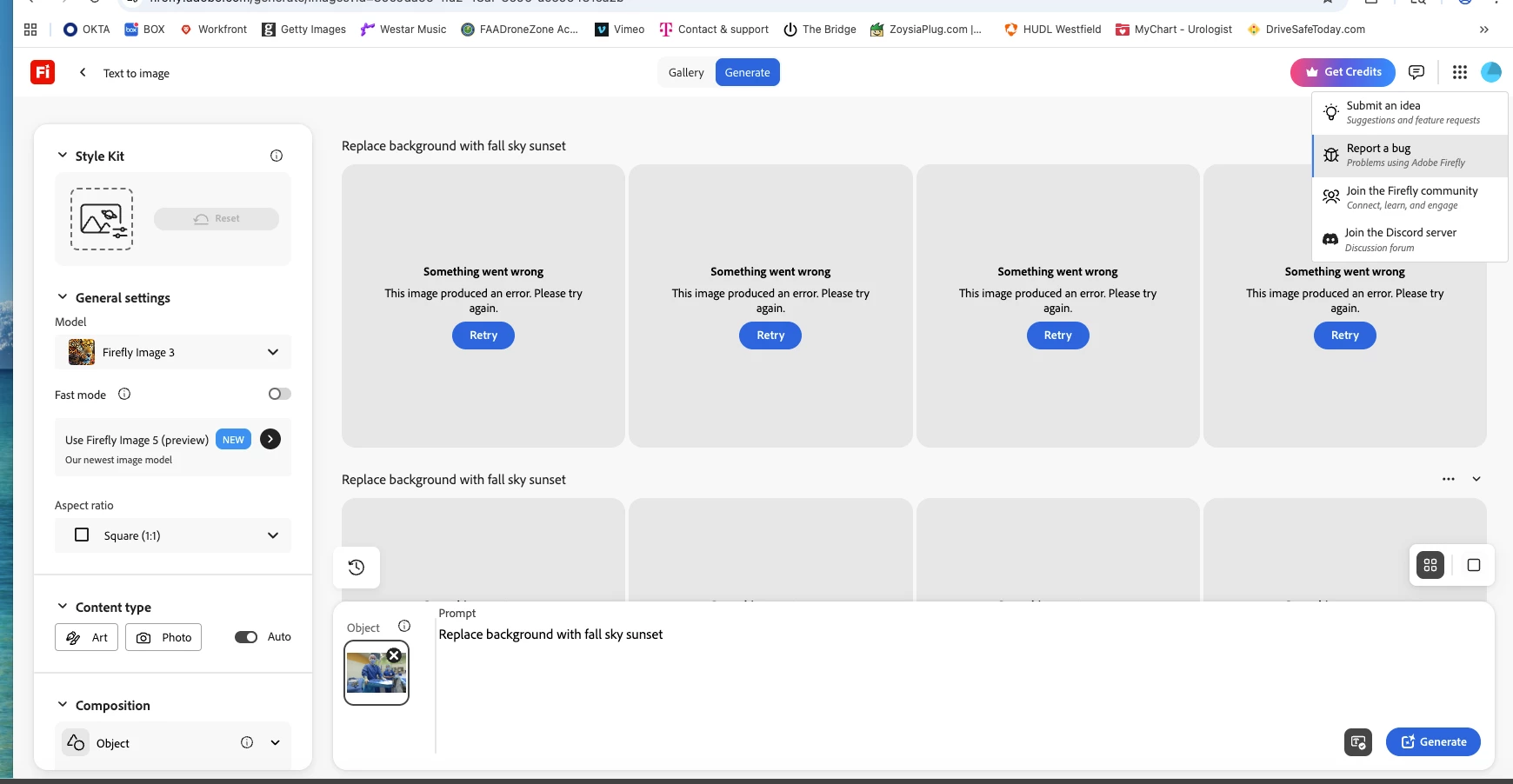This screenshot has height=784, width=1513.
Task: Click the Style Kit image settings icon
Action: tap(102, 219)
